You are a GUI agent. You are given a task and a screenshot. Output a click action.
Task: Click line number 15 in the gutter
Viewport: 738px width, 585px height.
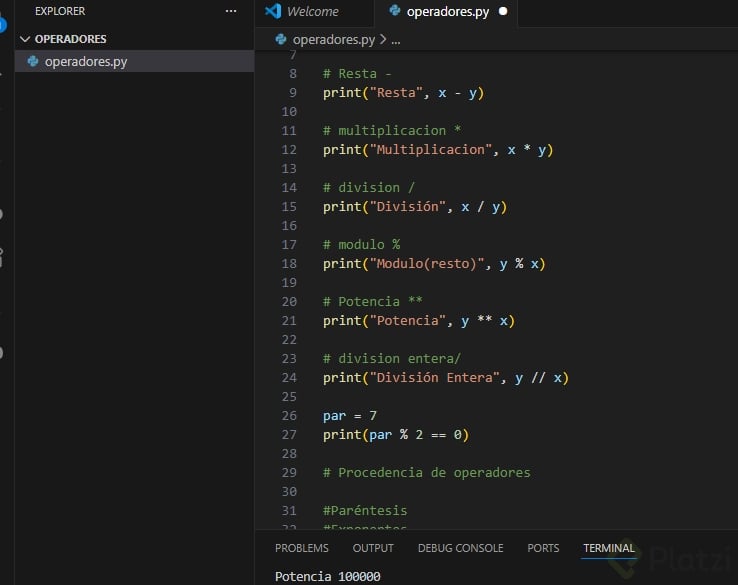coord(289,207)
